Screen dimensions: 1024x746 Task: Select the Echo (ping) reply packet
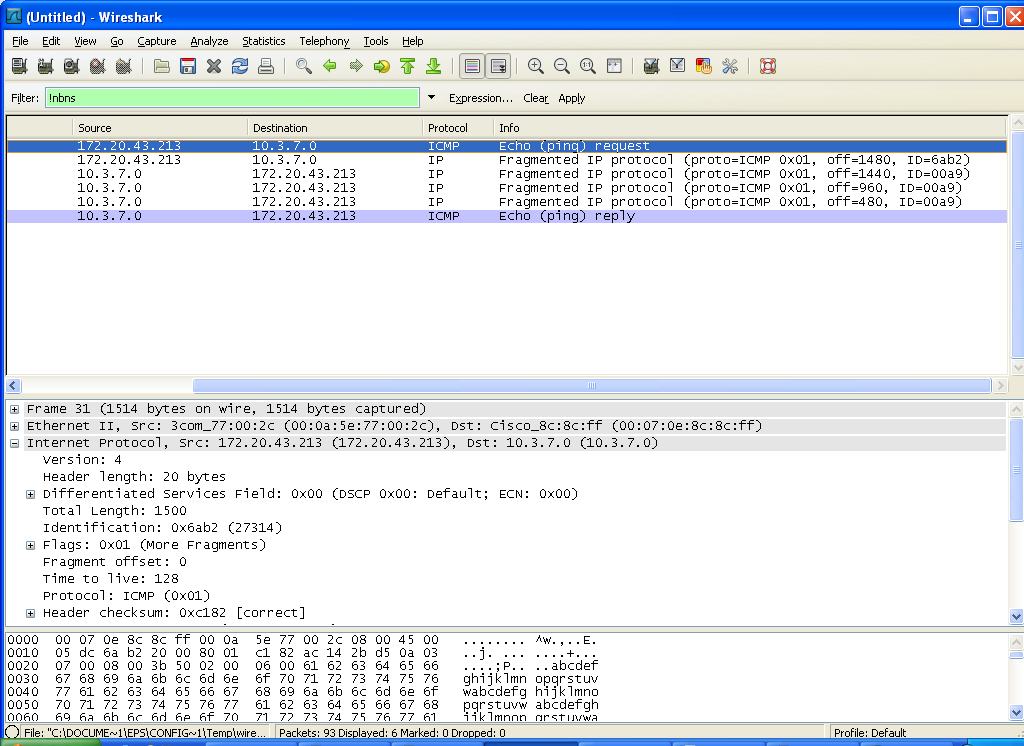click(507, 216)
